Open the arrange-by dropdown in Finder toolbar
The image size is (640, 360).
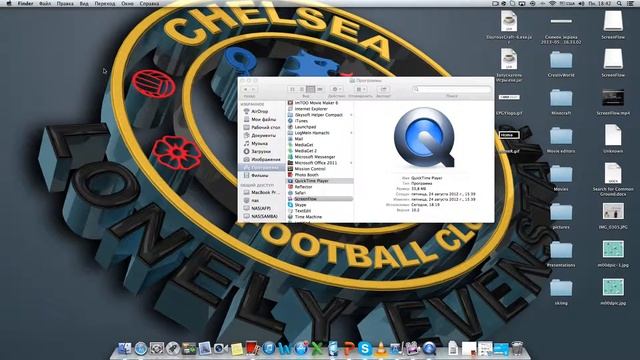pyautogui.click(x=360, y=89)
